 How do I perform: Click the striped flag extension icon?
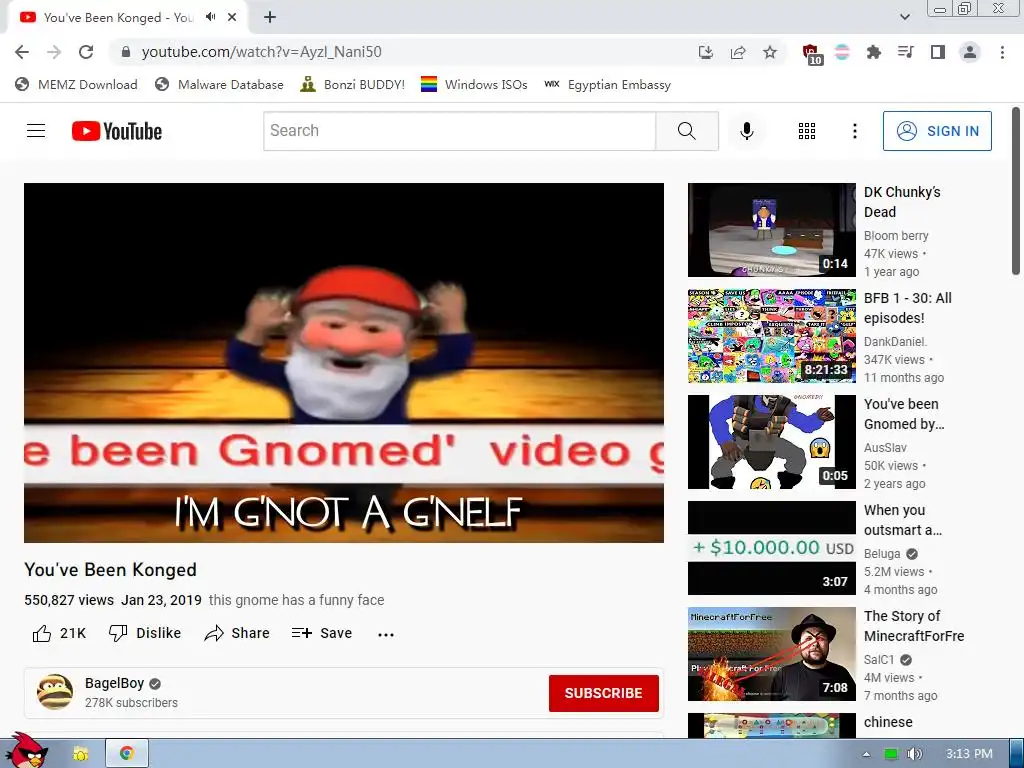point(842,52)
